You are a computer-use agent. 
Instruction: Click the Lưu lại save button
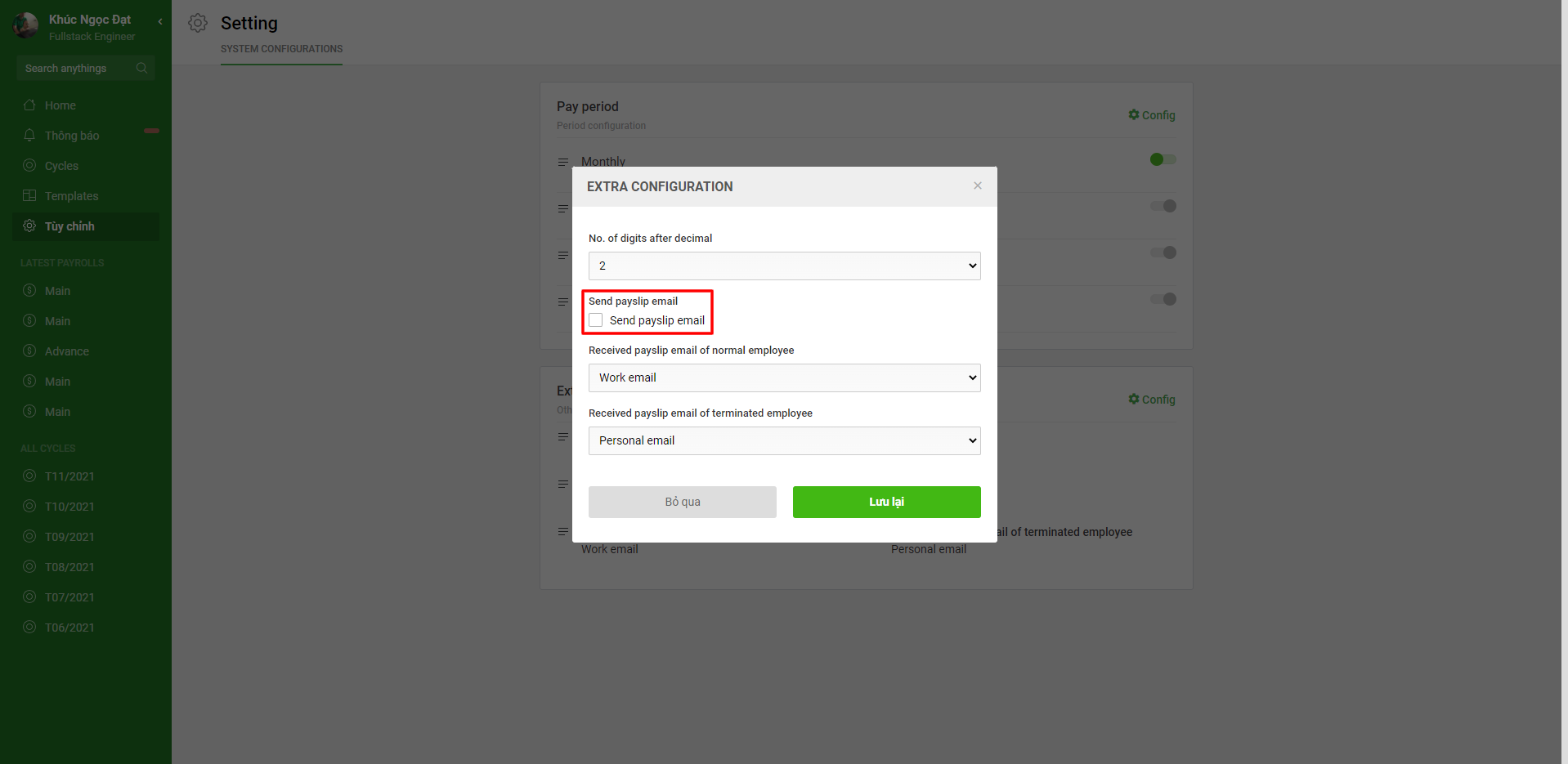[887, 502]
